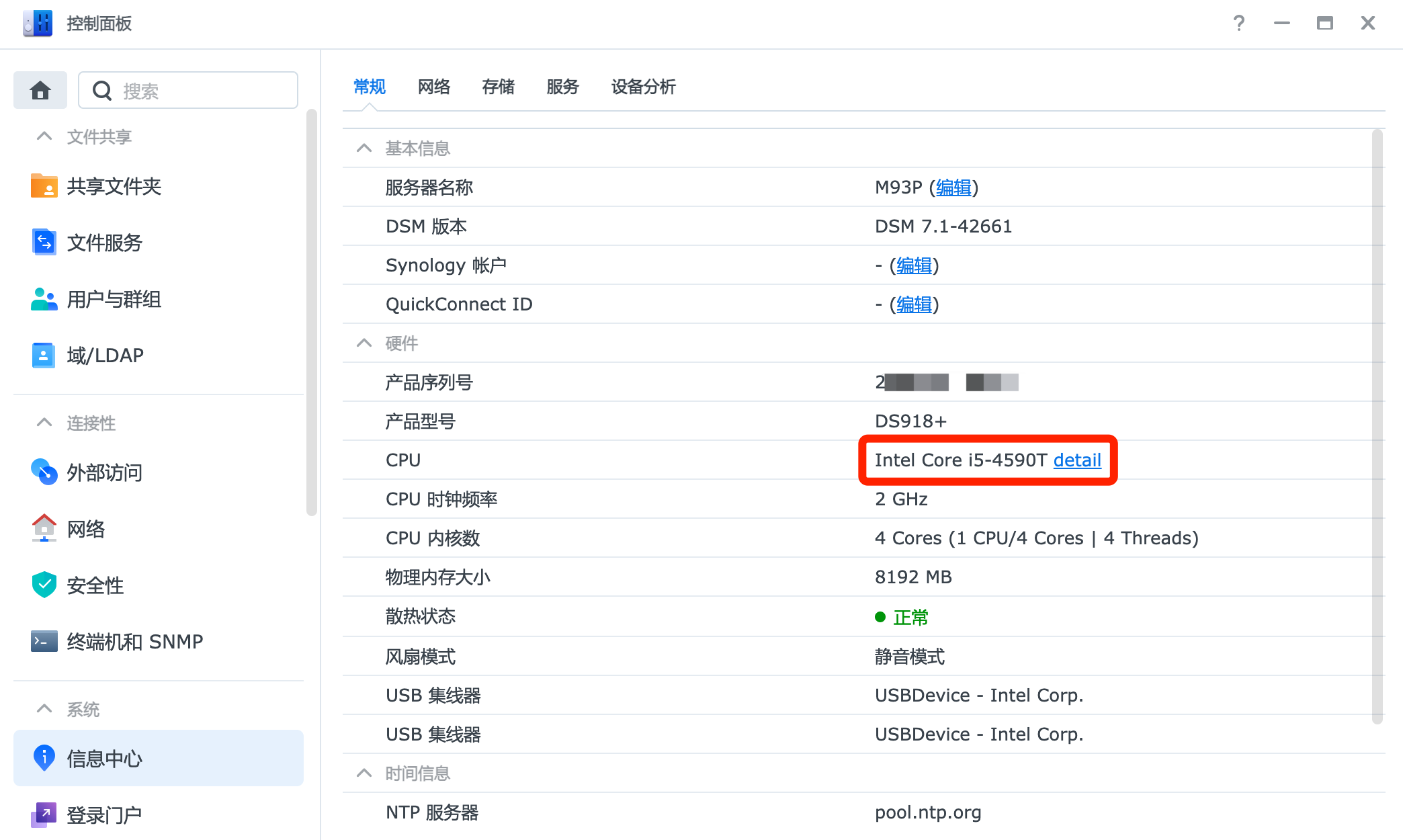Focus the 搜索 input field

(188, 90)
